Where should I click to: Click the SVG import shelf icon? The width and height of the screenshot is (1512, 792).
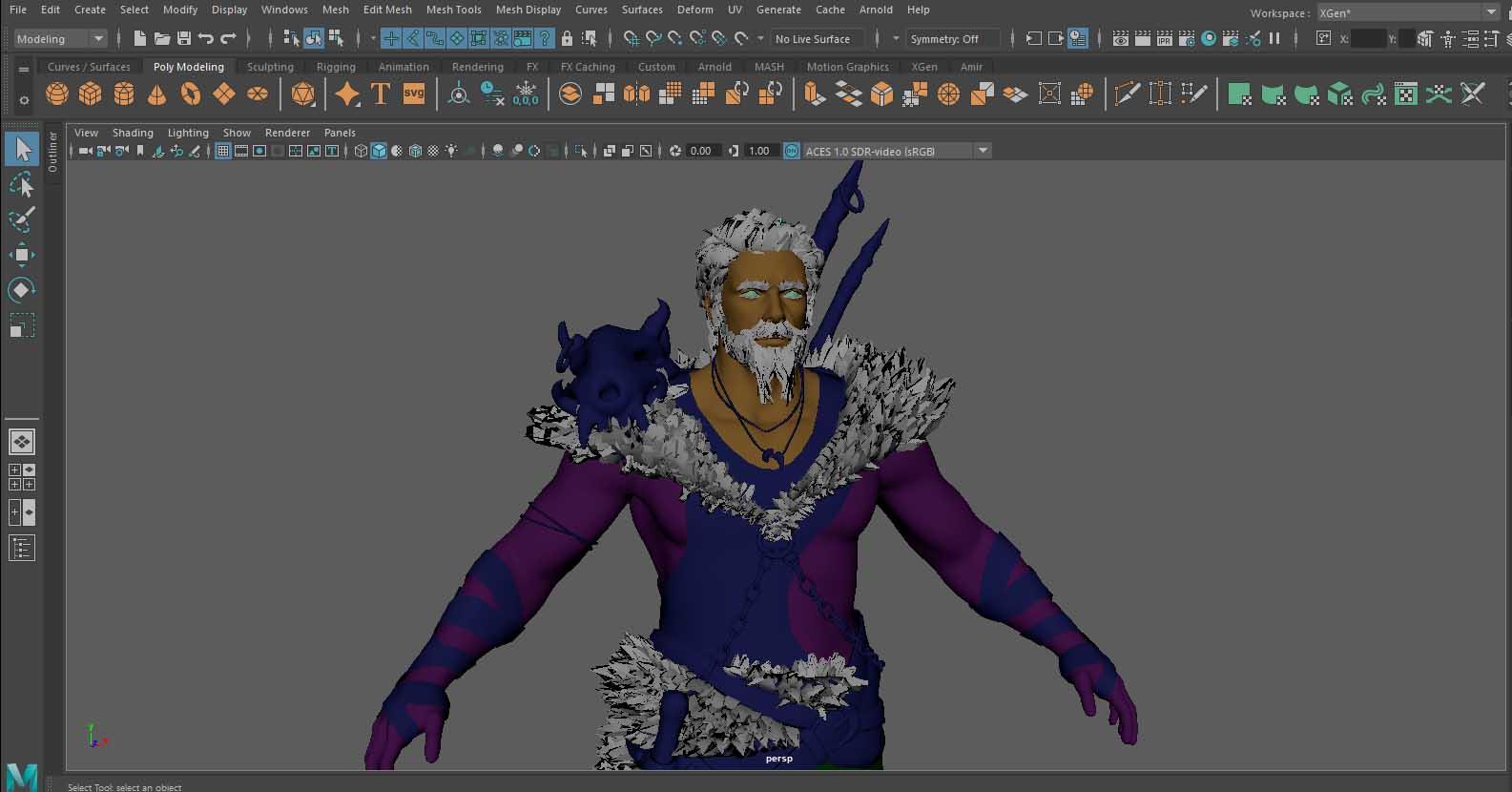pos(414,94)
